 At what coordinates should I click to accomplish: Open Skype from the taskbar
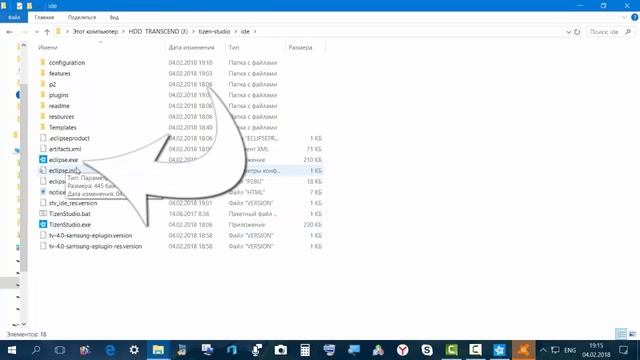pyautogui.click(x=427, y=350)
